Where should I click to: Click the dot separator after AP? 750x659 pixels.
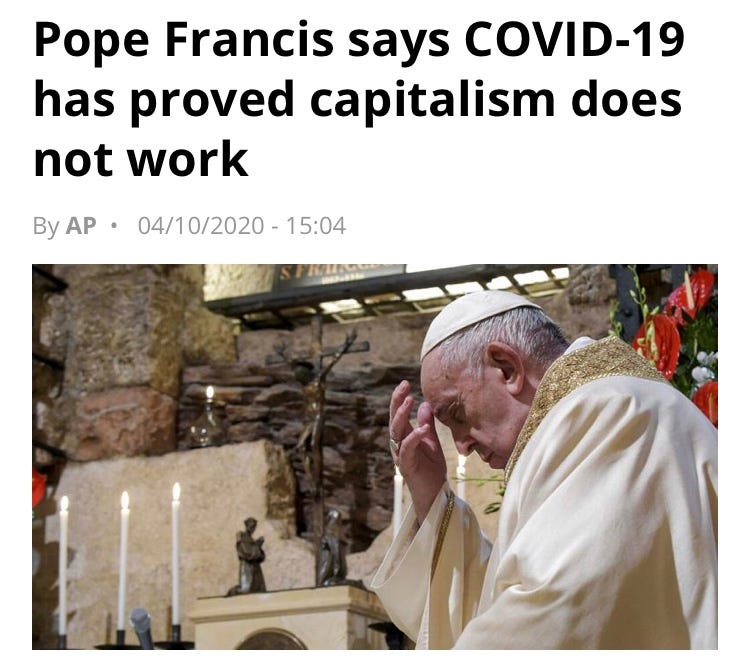113,225
